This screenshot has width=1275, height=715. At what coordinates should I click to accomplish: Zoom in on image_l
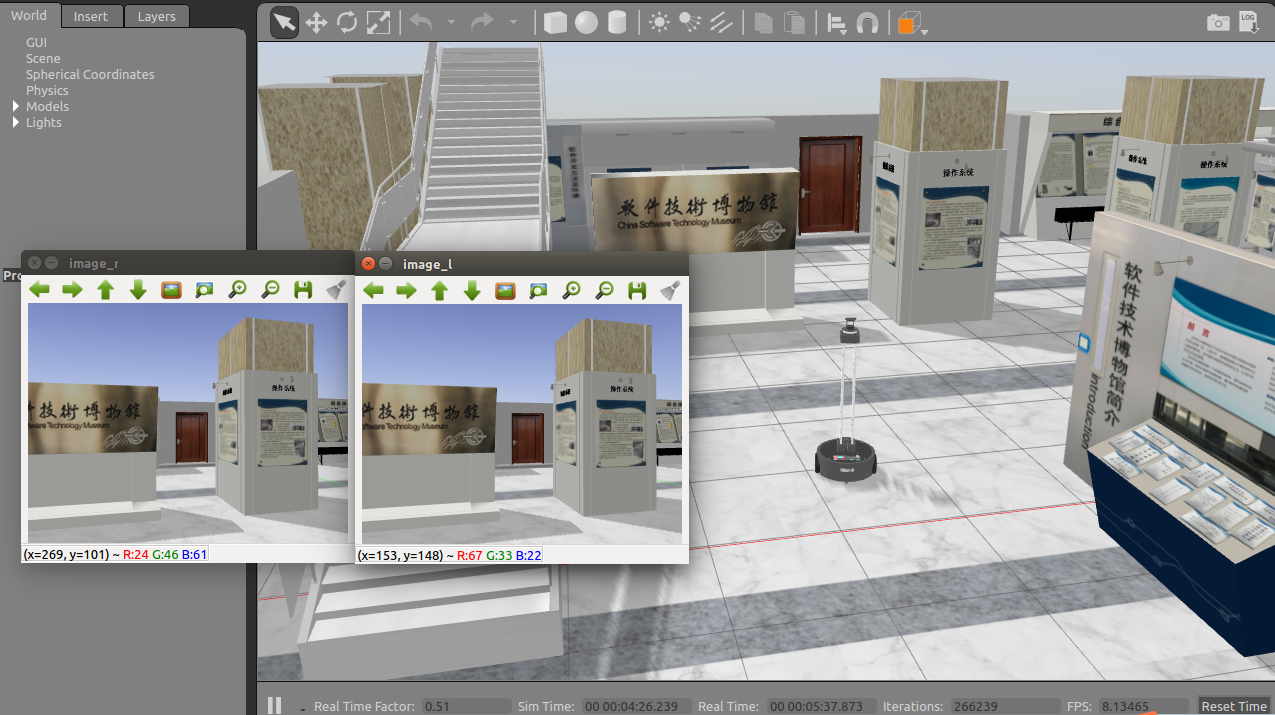(571, 290)
